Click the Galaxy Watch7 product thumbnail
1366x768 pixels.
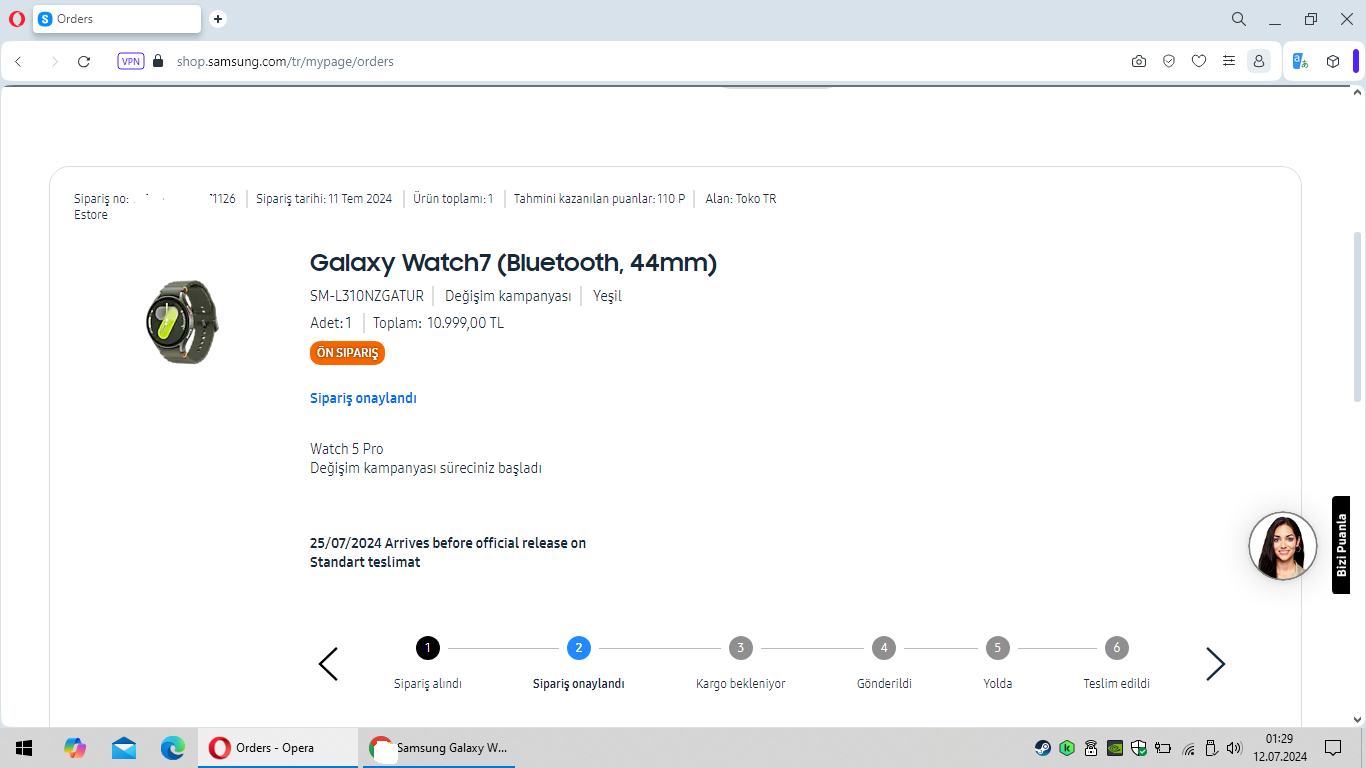pos(182,322)
